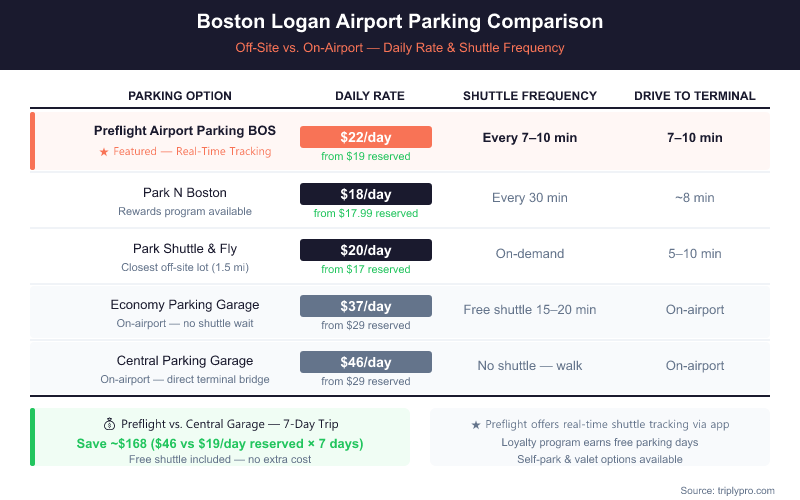
Task: Open Preflight Airport Parking BOS listing
Action: pyautogui.click(x=185, y=131)
